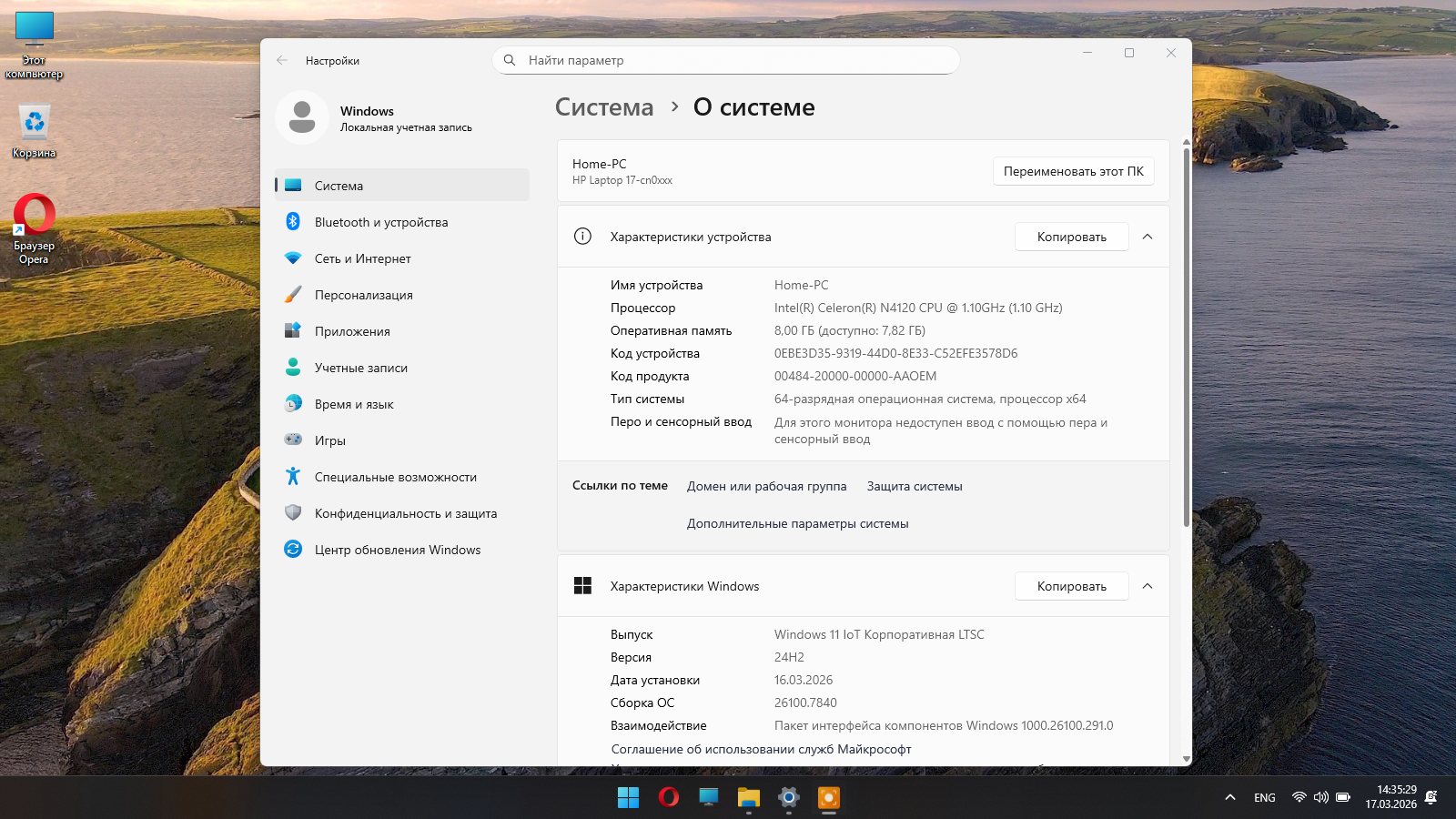This screenshot has height=819, width=1456.
Task: Select Приложения in the sidebar menu
Action: [x=352, y=331]
